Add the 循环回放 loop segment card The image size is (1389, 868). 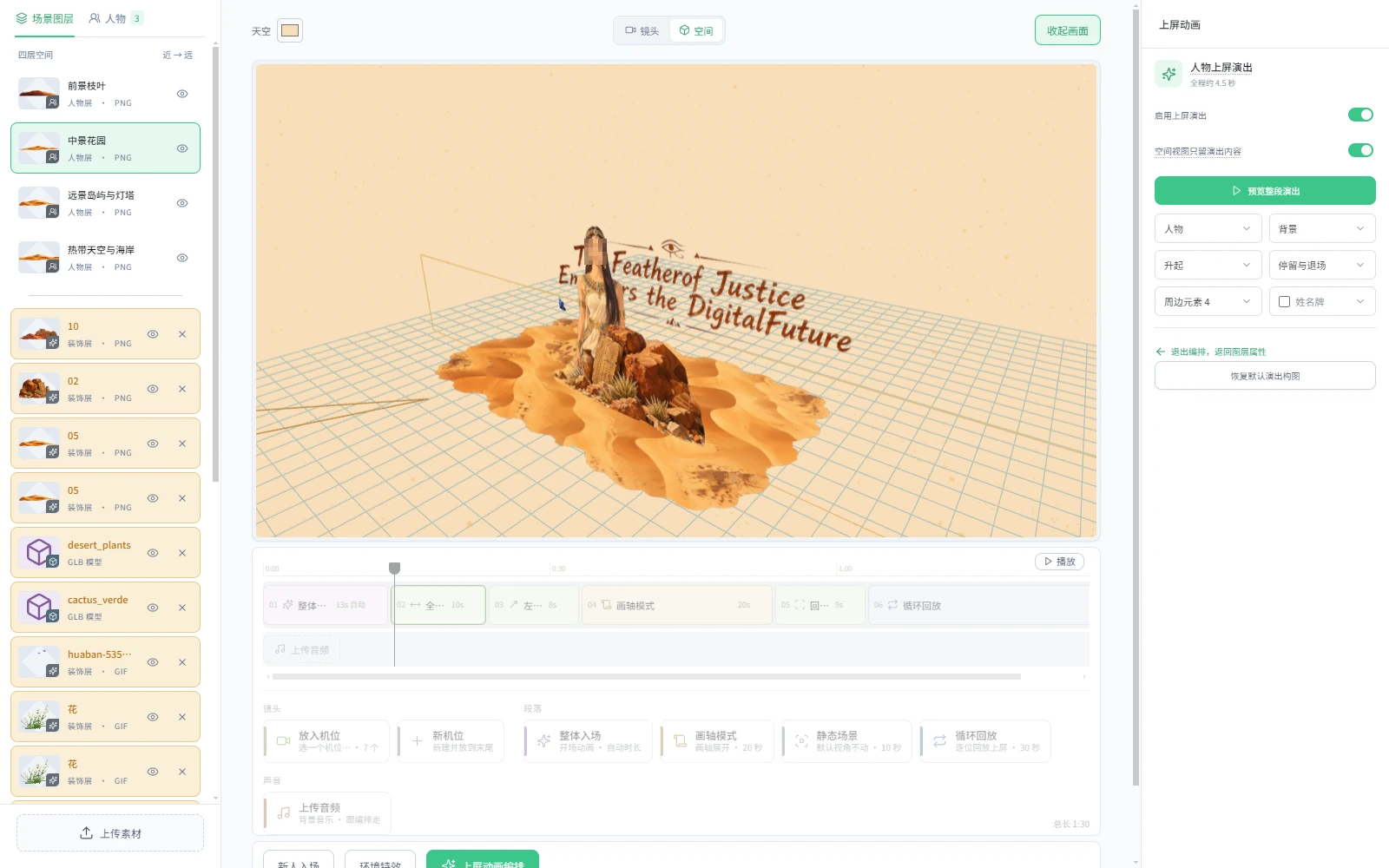pyautogui.click(x=985, y=740)
